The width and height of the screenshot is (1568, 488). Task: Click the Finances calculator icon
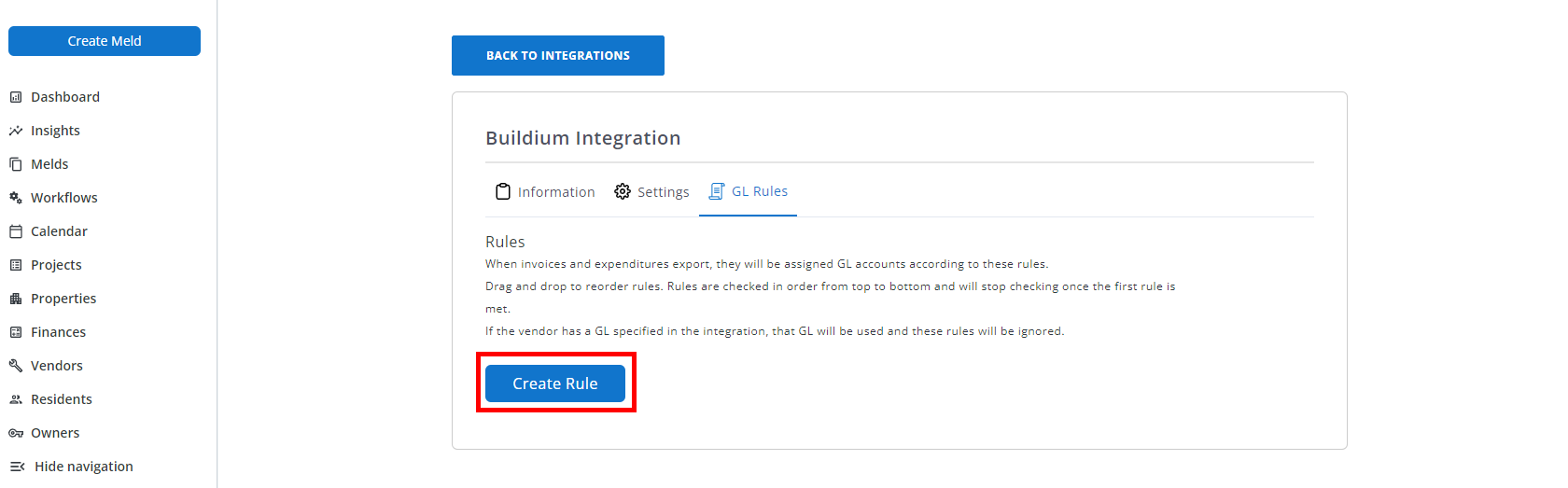pos(16,332)
